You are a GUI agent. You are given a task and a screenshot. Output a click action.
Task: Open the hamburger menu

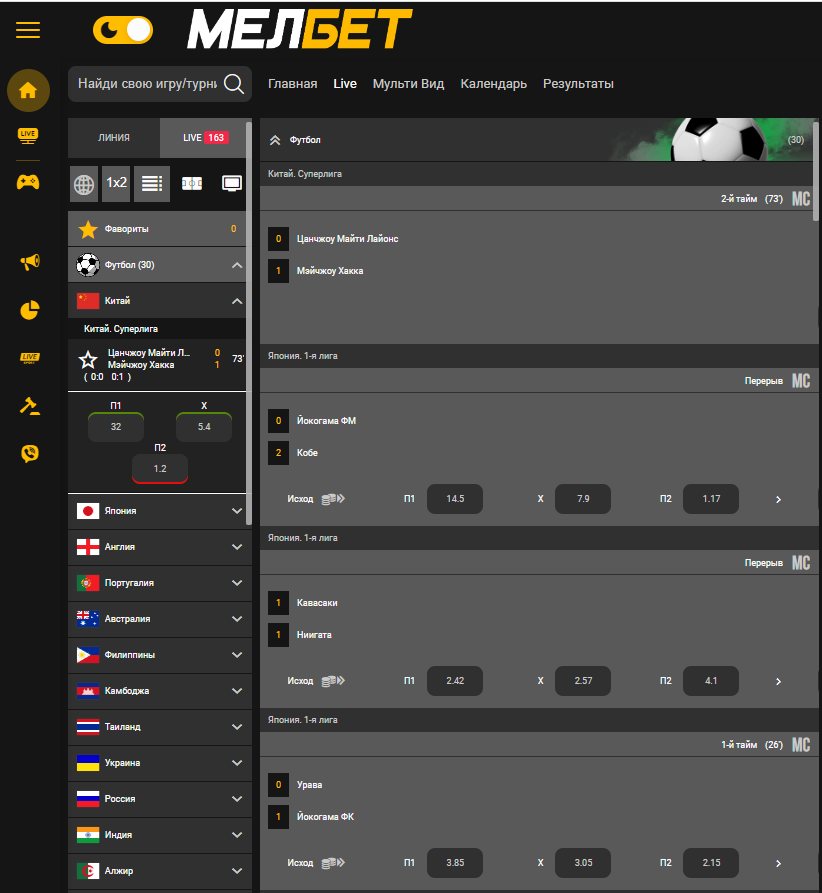[28, 30]
